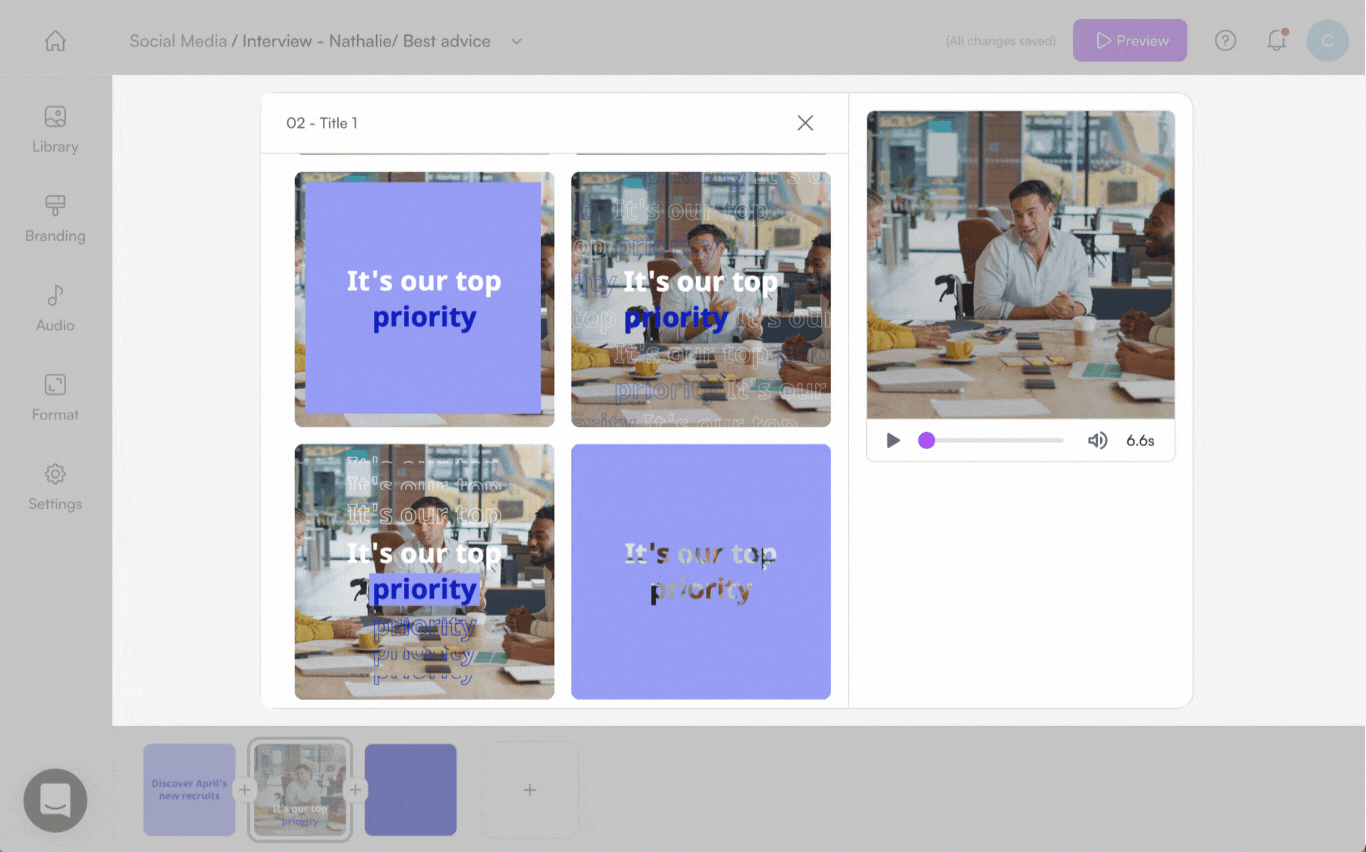Select the 'It's our top priority' timeline slide

(300, 790)
